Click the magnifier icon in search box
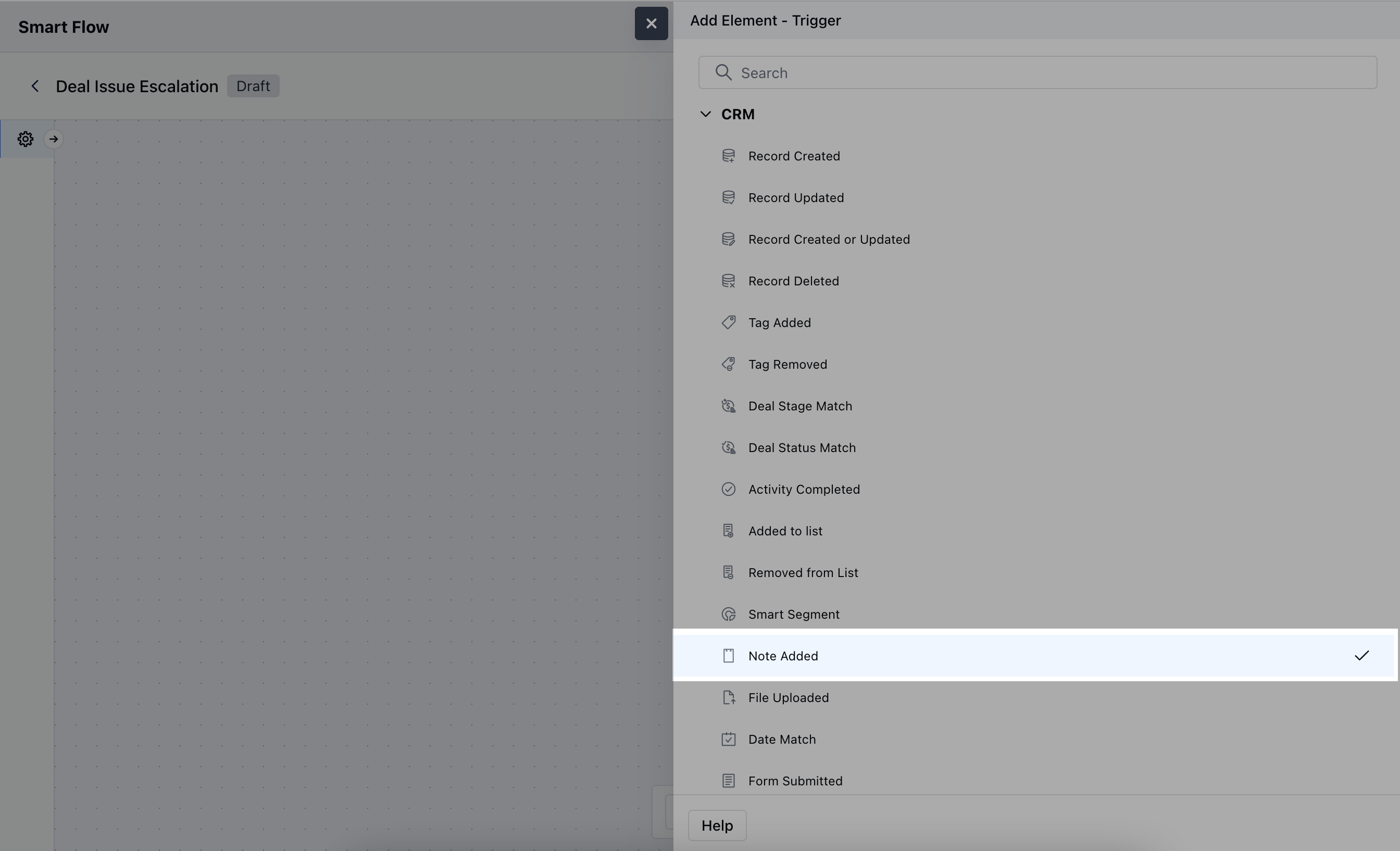Viewport: 1400px width, 851px height. point(723,73)
